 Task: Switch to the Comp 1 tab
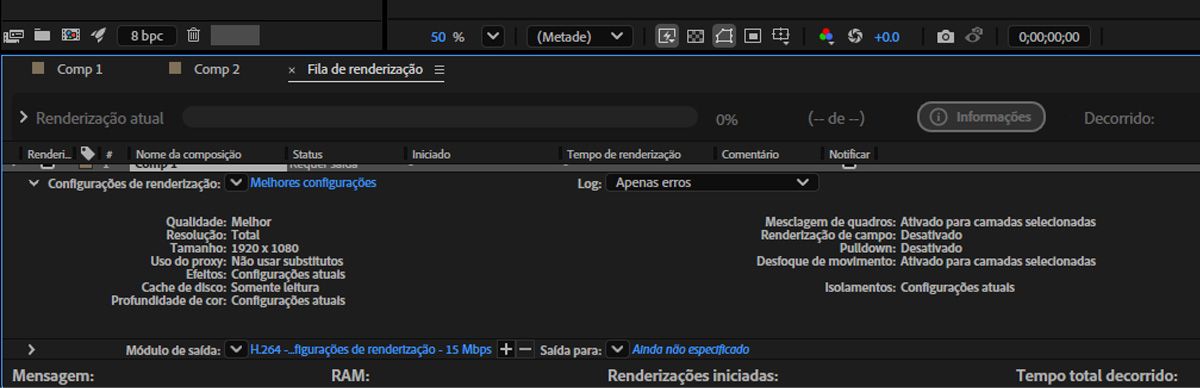click(x=80, y=69)
